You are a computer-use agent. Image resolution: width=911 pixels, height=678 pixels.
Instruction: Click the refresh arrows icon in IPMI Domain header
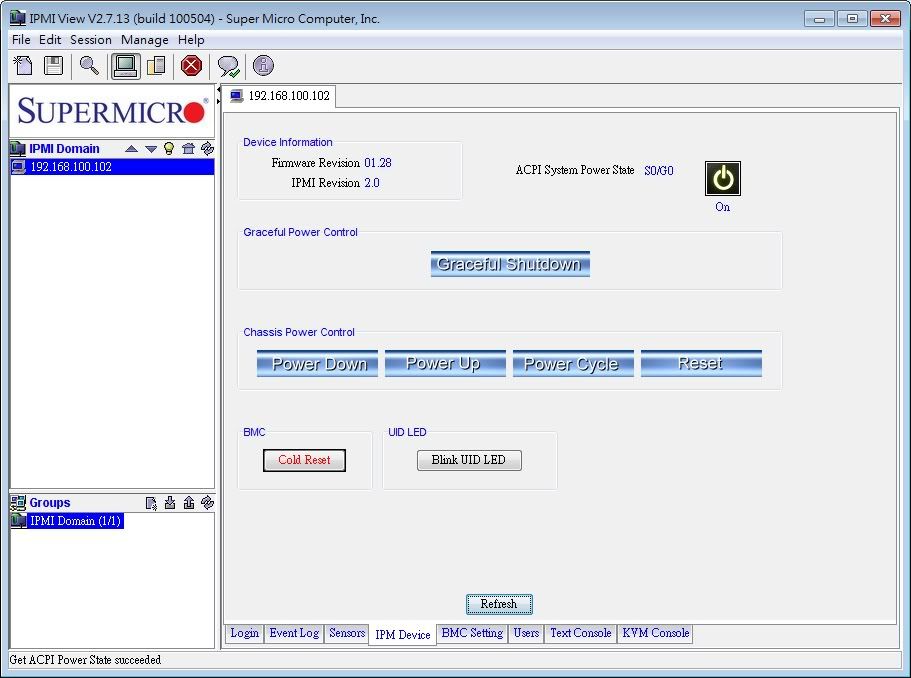coord(207,149)
